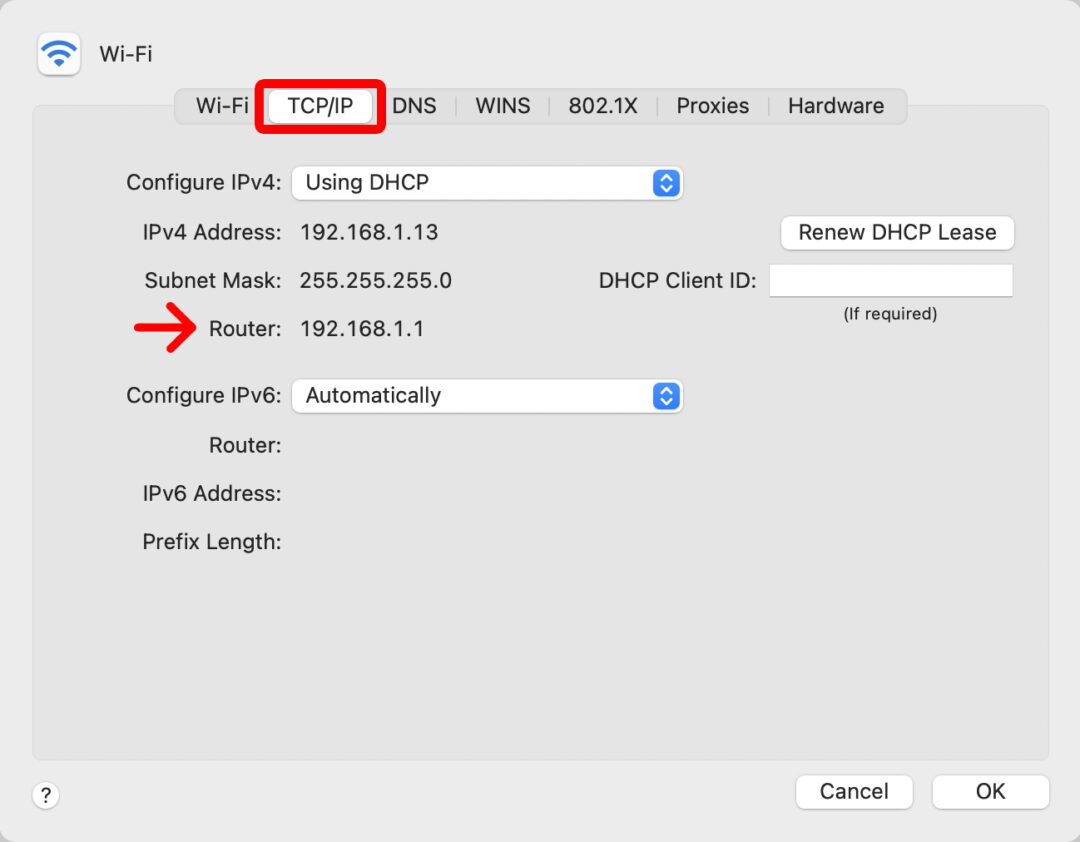
Task: Click the DHCP Client ID field
Action: (891, 281)
